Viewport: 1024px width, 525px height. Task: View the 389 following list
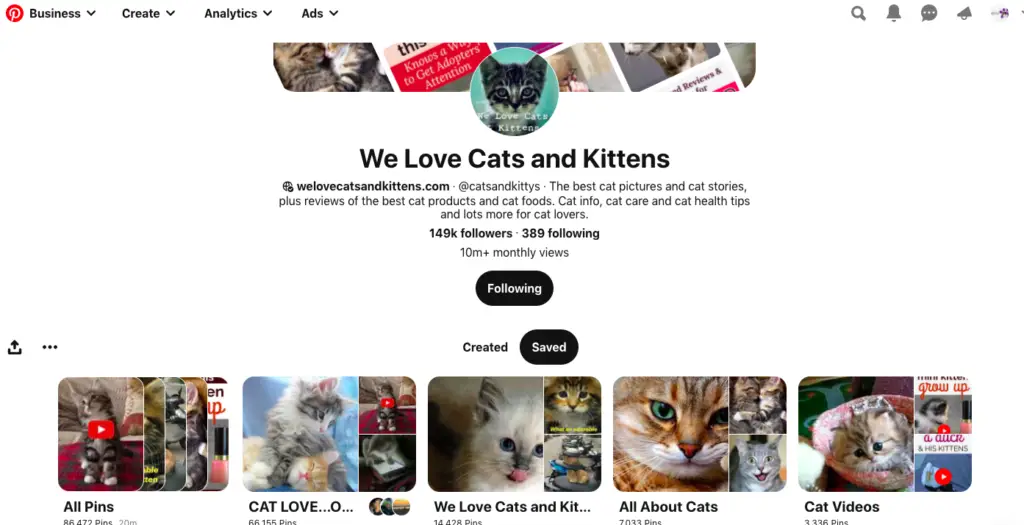tap(560, 233)
